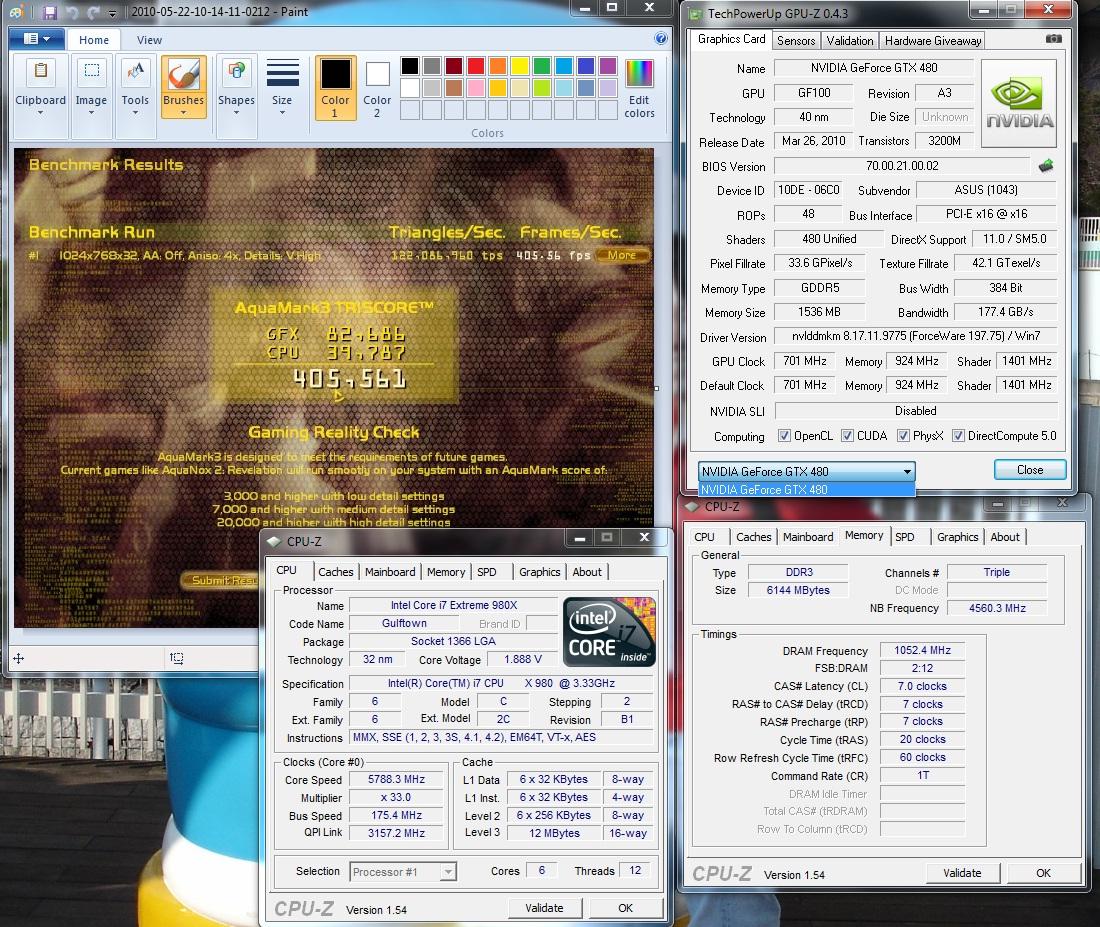Select NVIDIA GeForce GTX 480 list entry
Viewport: 1100px width, 927px height.
[x=807, y=490]
